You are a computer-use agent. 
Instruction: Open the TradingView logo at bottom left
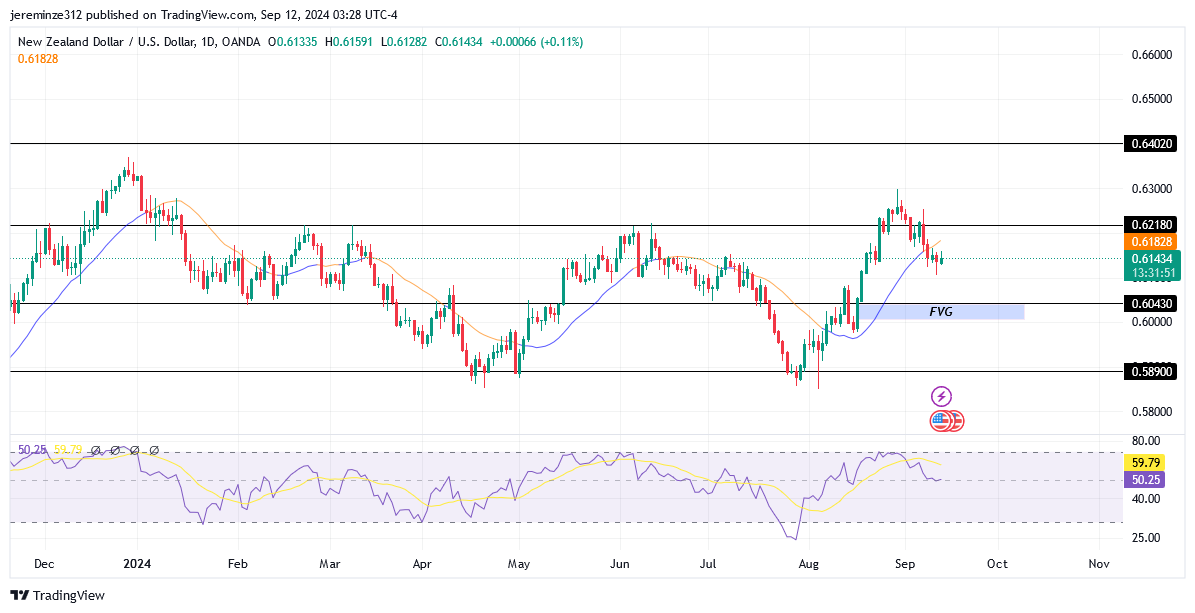[x=57, y=595]
